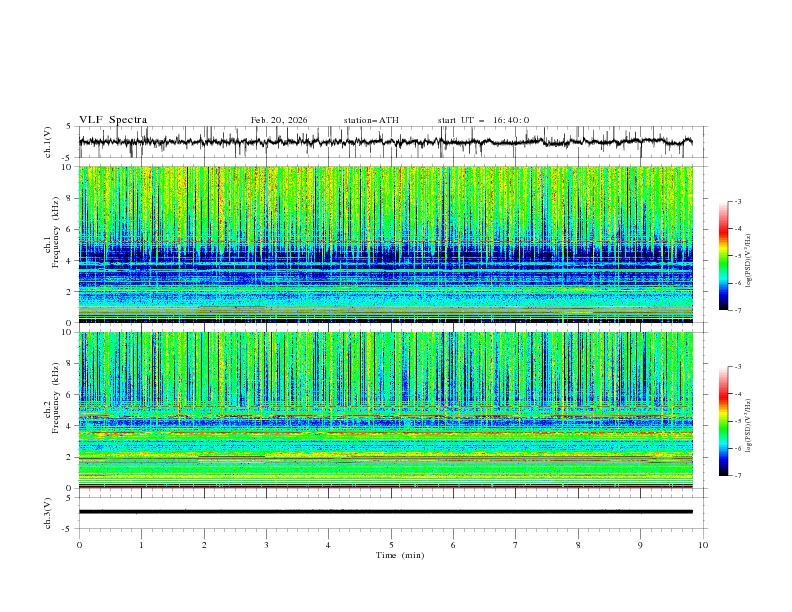Select the "ch.1(V)" axis label of top waveform

(x=48, y=142)
